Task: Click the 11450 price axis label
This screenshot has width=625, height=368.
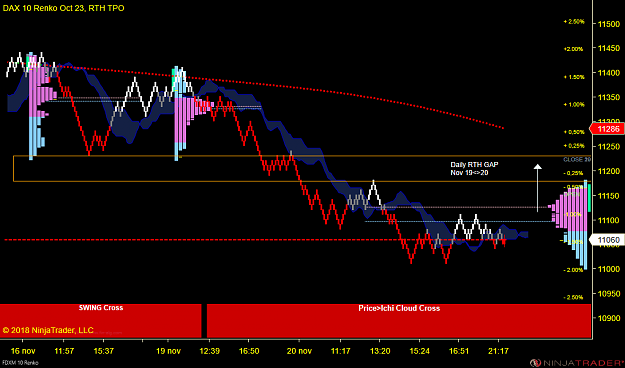Action: point(609,48)
